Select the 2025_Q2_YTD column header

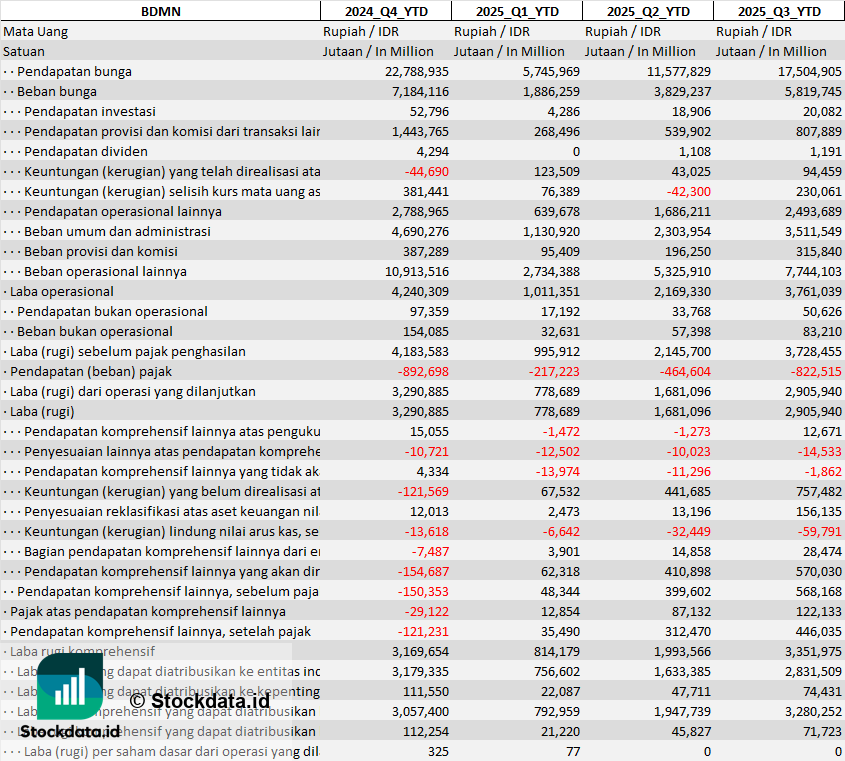[648, 11]
